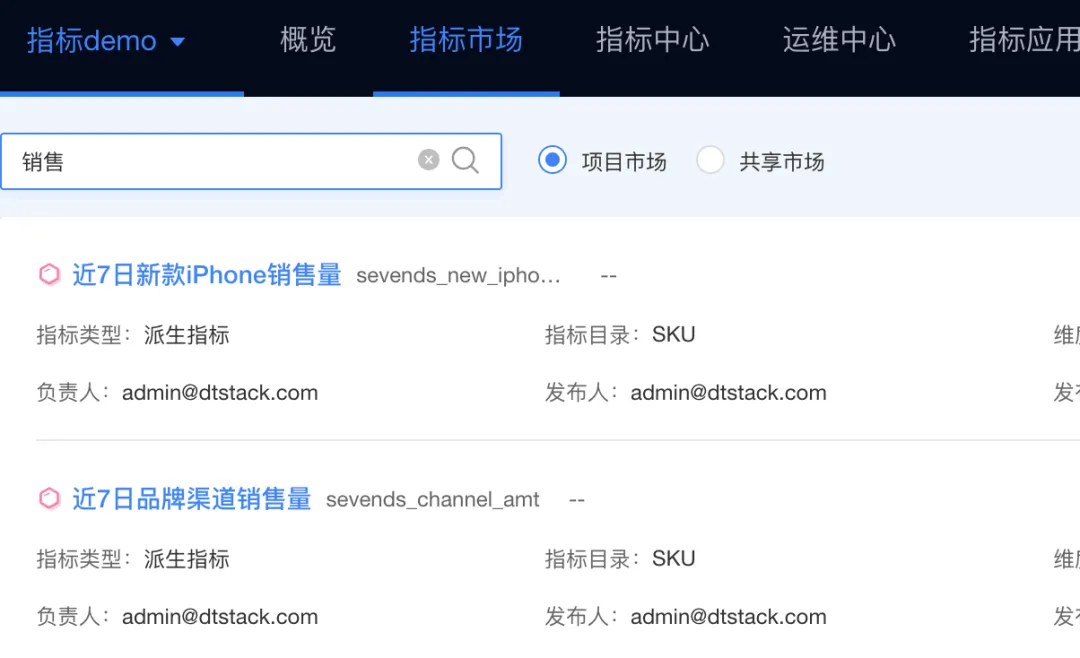Open the 指标中心 tab
This screenshot has width=1080, height=658.
point(652,40)
